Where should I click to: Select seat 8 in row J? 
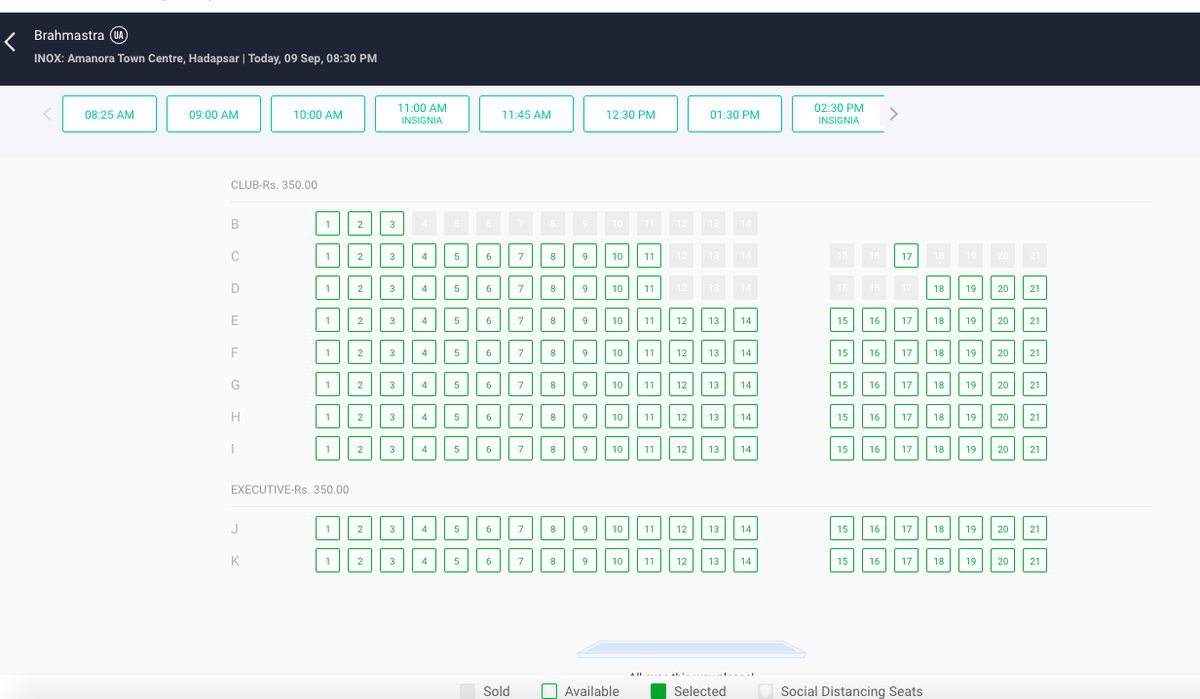coord(552,528)
